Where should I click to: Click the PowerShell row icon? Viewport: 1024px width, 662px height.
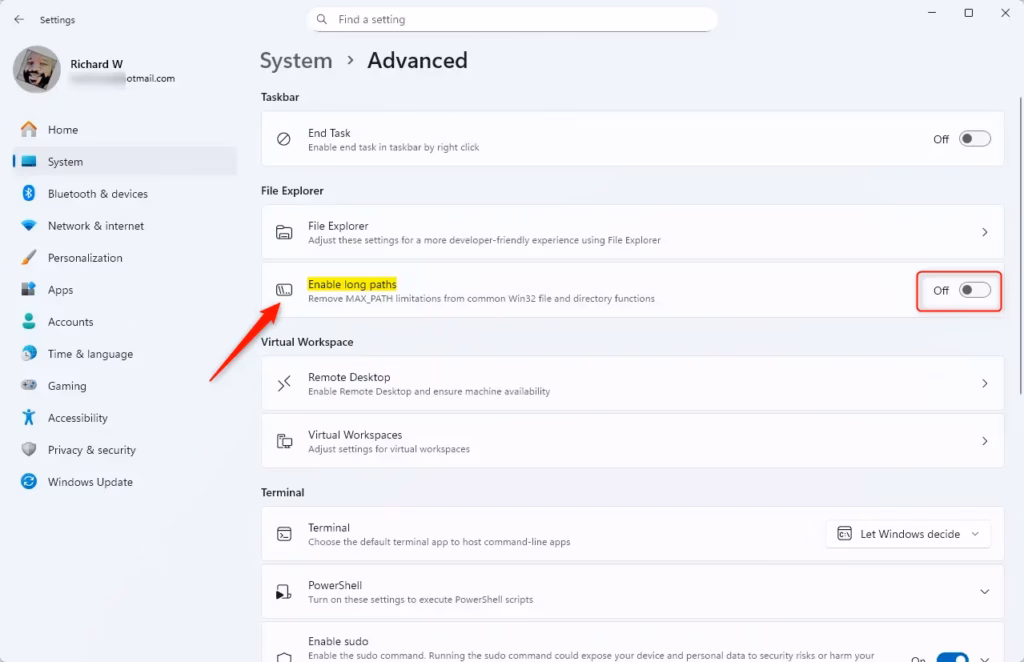[x=283, y=591]
